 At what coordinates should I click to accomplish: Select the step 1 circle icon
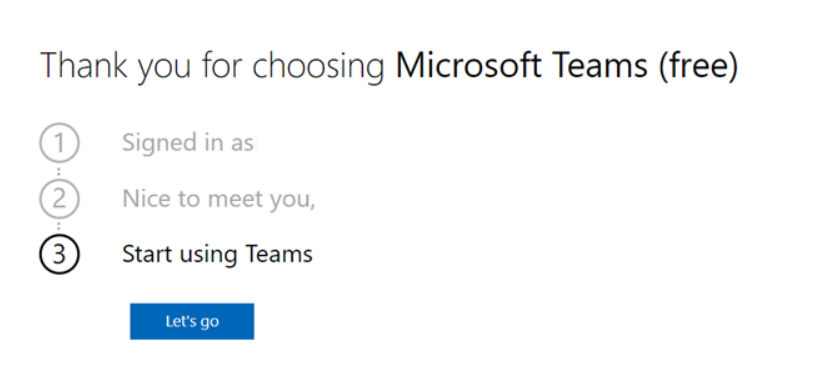point(59,142)
